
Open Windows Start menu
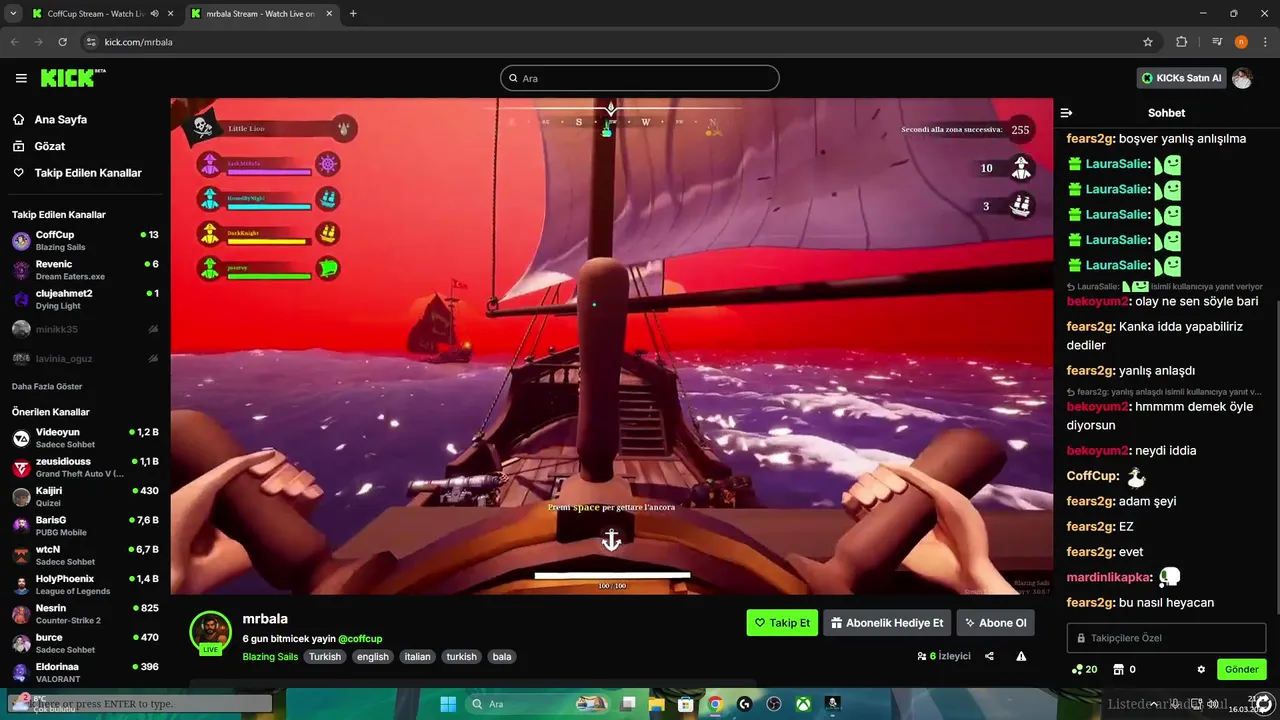448,704
